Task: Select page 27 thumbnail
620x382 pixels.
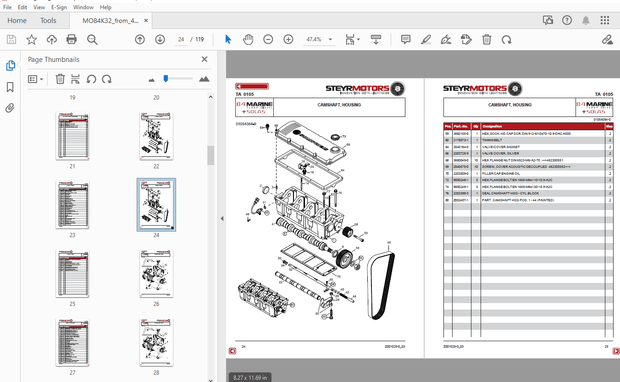Action: pos(72,342)
